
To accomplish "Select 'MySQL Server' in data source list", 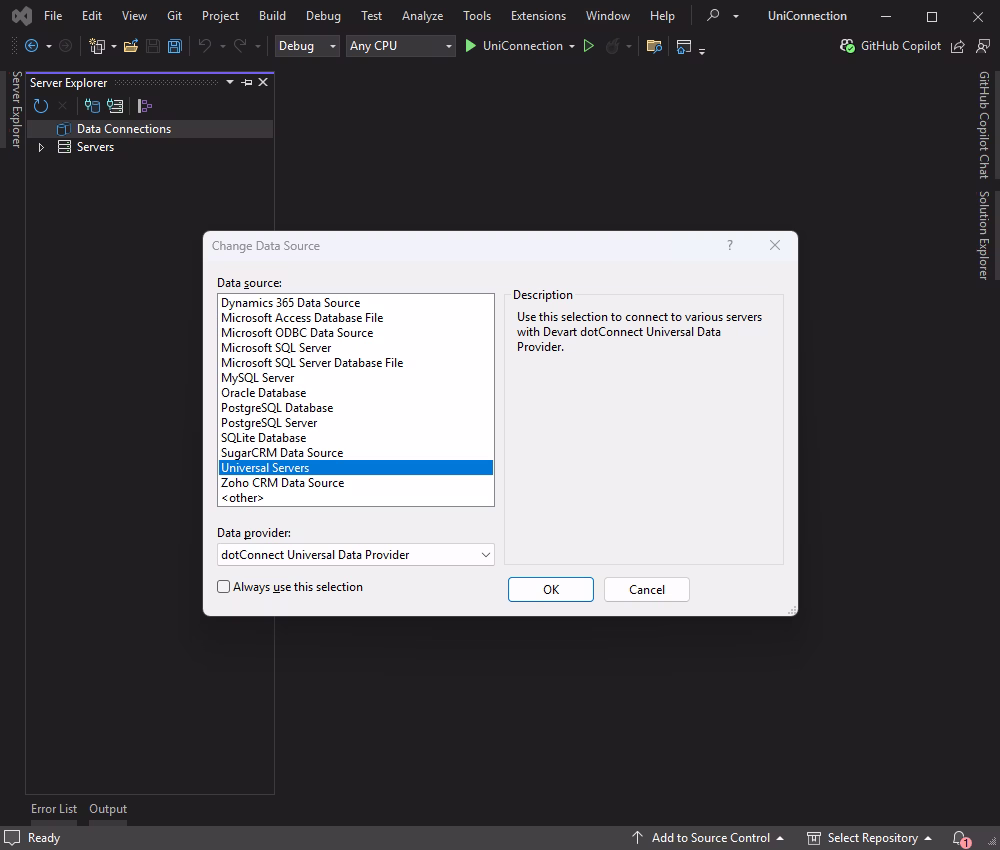I will [x=355, y=377].
